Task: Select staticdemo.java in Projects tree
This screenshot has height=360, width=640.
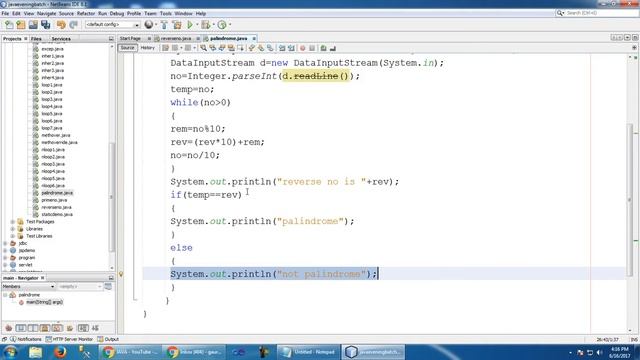Action: click(x=57, y=215)
